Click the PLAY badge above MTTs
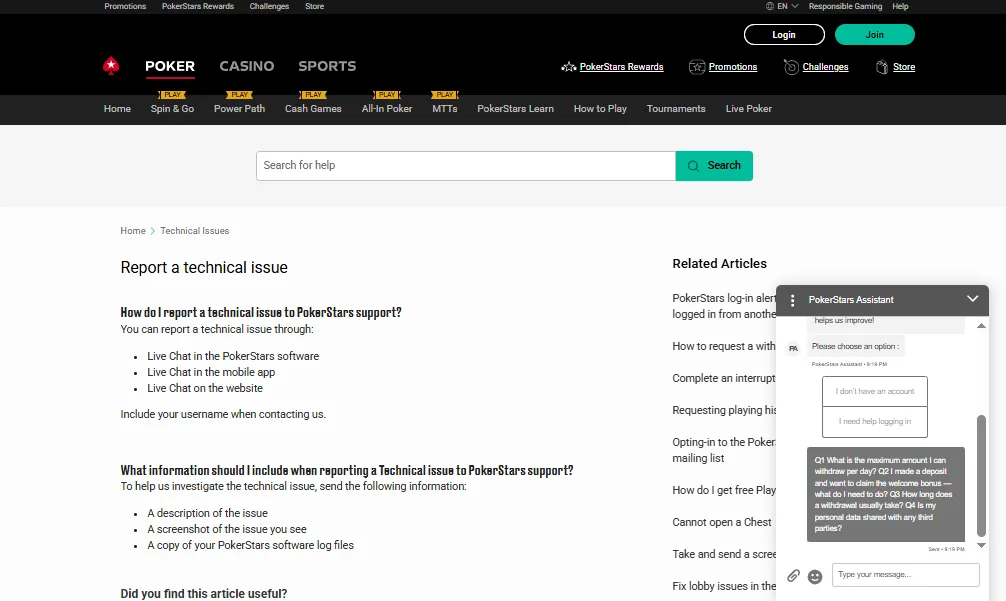Screen dimensions: 1006x601 pyautogui.click(x=445, y=94)
